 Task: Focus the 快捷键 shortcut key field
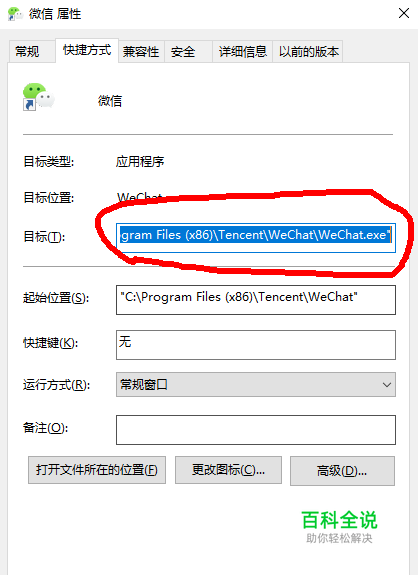coord(256,345)
